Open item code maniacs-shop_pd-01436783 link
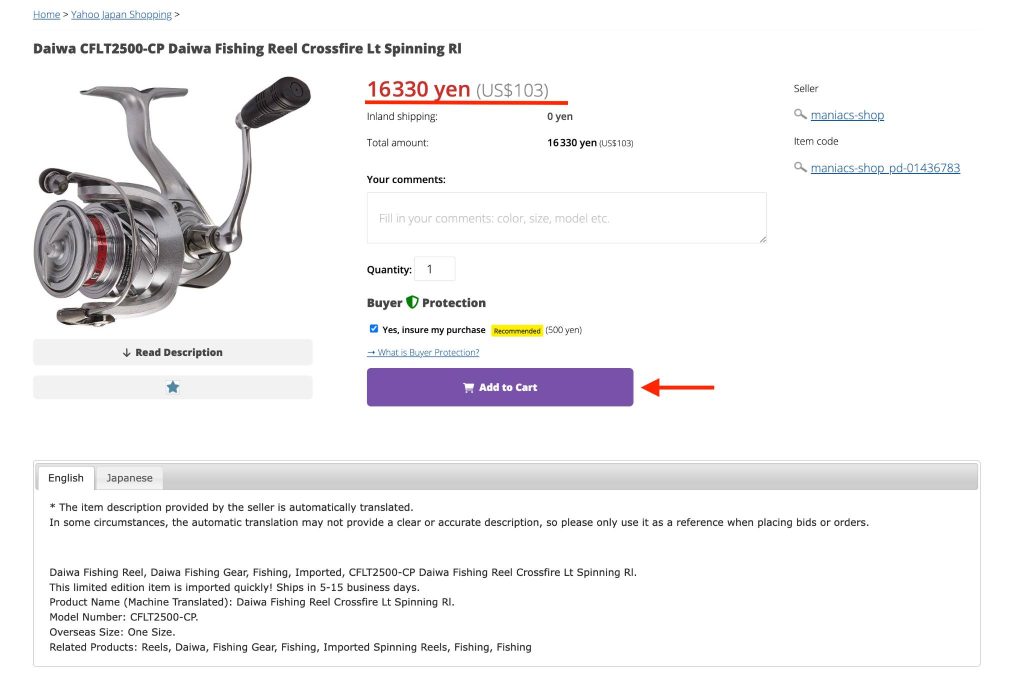The height and width of the screenshot is (681, 1024). tap(885, 168)
